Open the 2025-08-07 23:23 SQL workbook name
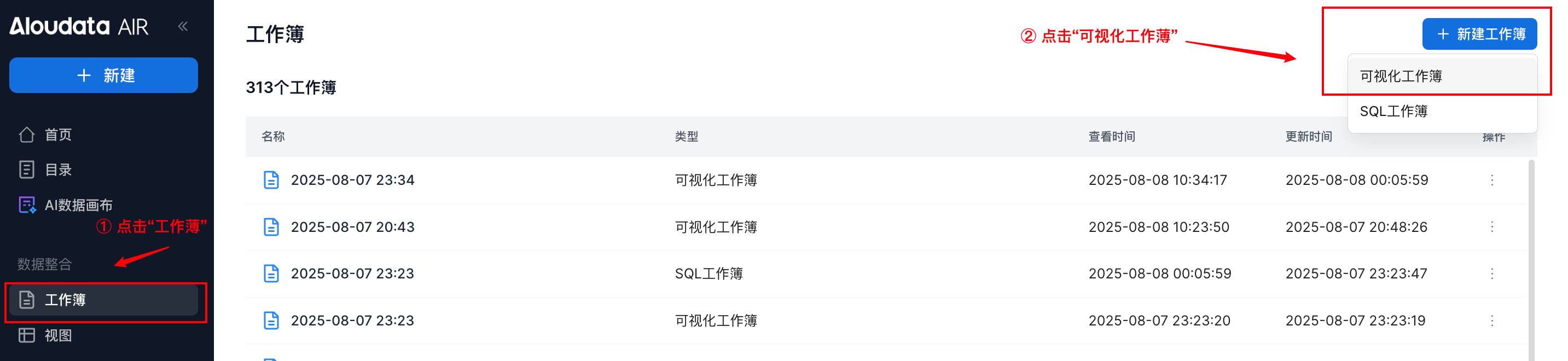 pos(352,274)
